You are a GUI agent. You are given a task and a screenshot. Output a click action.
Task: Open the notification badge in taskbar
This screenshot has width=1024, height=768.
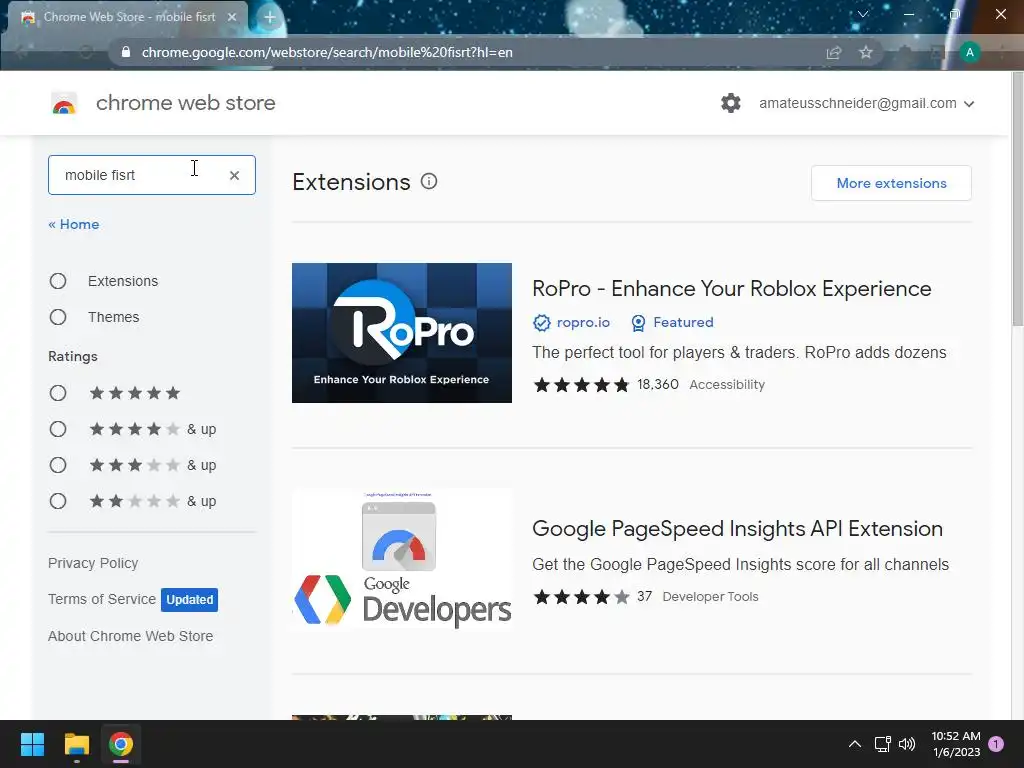tap(996, 743)
